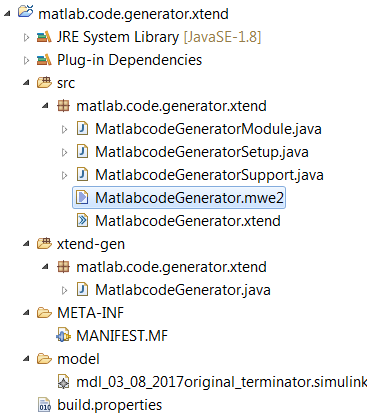
Task: Select package label under xtend-gen
Action: coord(171,267)
